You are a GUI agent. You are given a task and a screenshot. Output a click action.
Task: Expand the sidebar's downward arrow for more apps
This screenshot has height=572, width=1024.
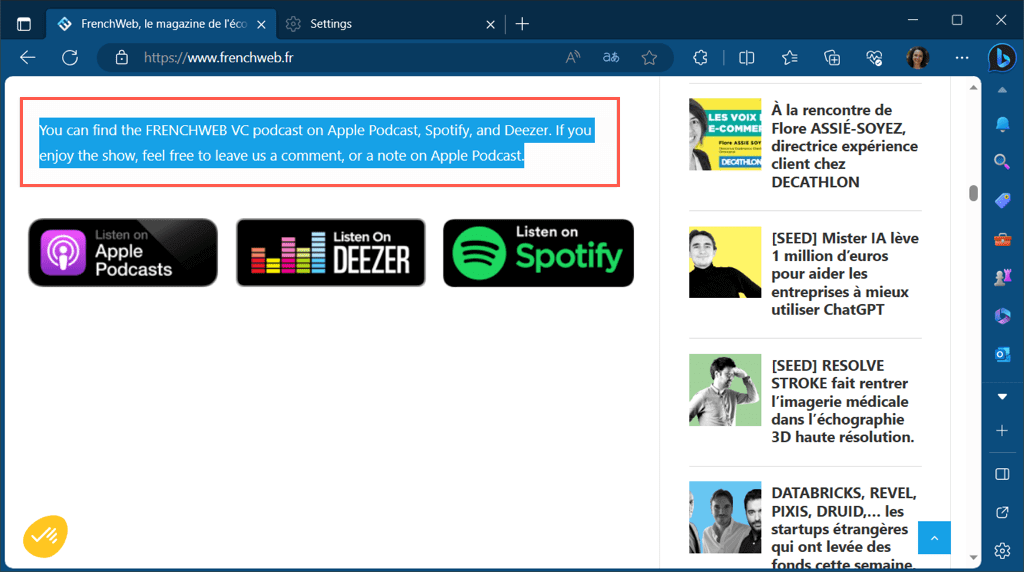point(1002,396)
